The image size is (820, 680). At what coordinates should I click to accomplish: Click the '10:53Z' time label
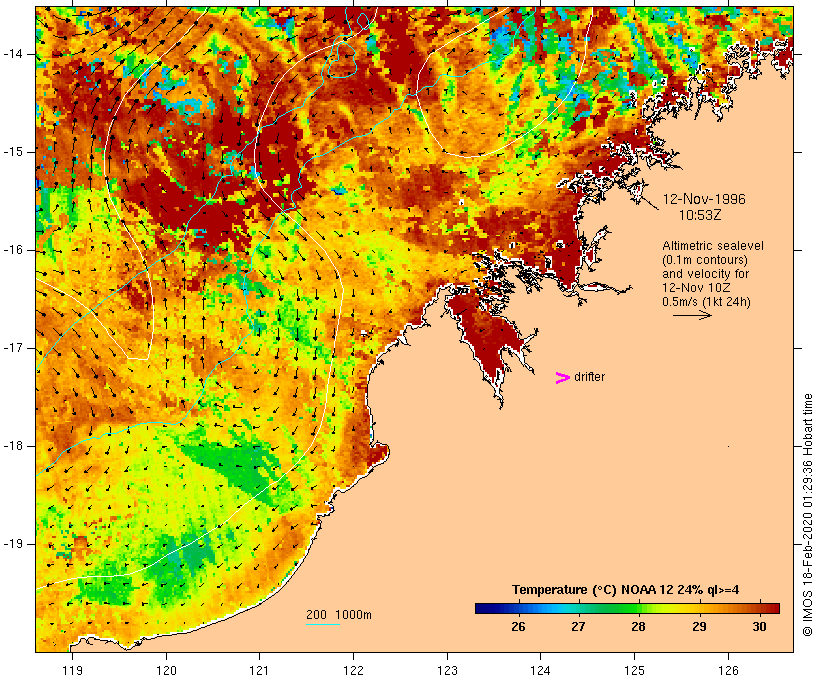700,215
